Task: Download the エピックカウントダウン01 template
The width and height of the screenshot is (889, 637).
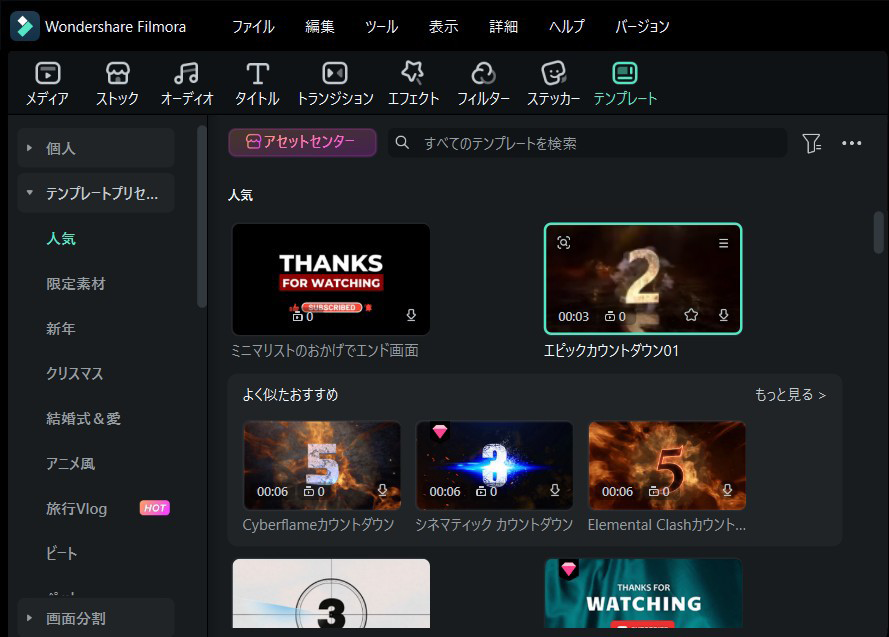Action: tap(722, 315)
